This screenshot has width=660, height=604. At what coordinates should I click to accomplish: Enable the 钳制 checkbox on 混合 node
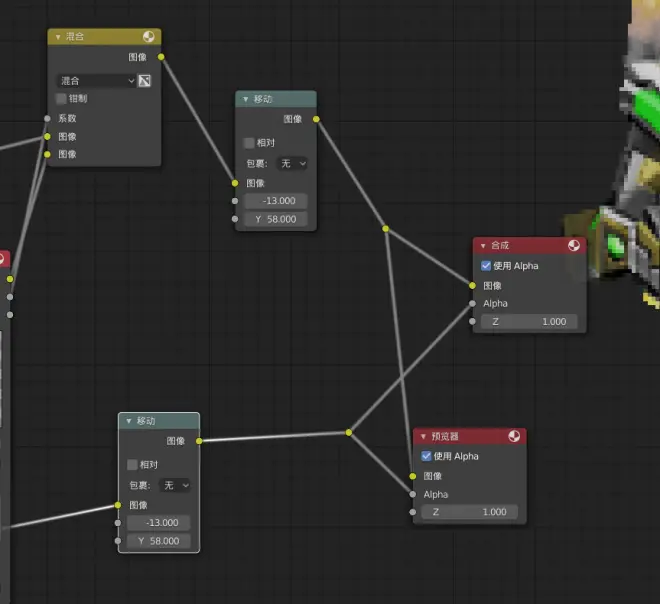point(61,98)
